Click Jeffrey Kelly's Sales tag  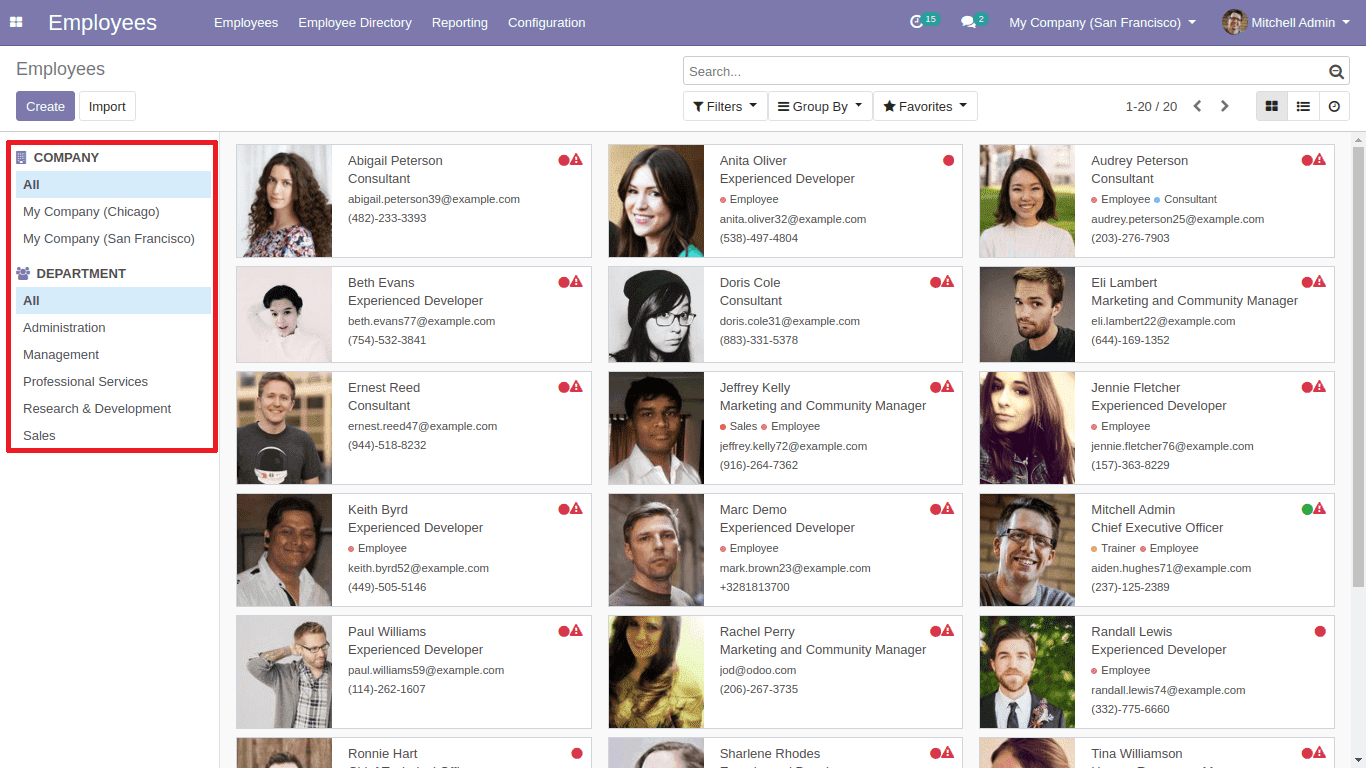[x=738, y=426]
